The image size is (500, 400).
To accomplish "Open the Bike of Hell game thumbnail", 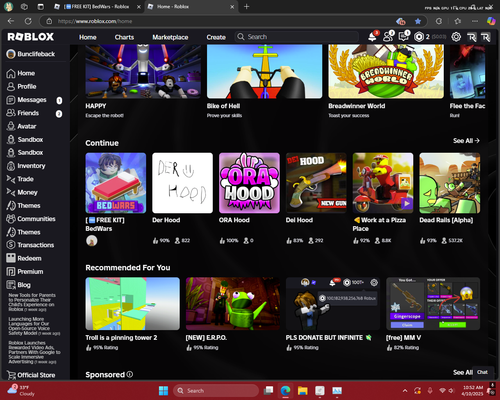I will (x=265, y=71).
